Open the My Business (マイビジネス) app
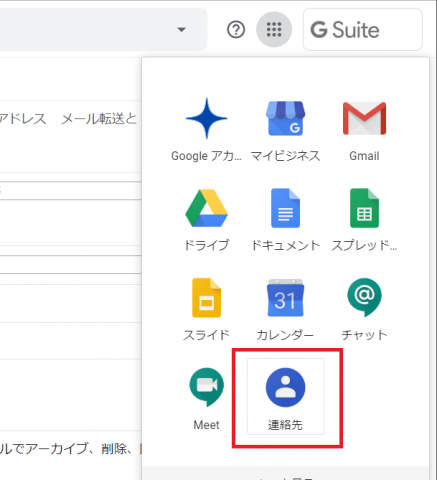437x480 pixels. point(285,118)
